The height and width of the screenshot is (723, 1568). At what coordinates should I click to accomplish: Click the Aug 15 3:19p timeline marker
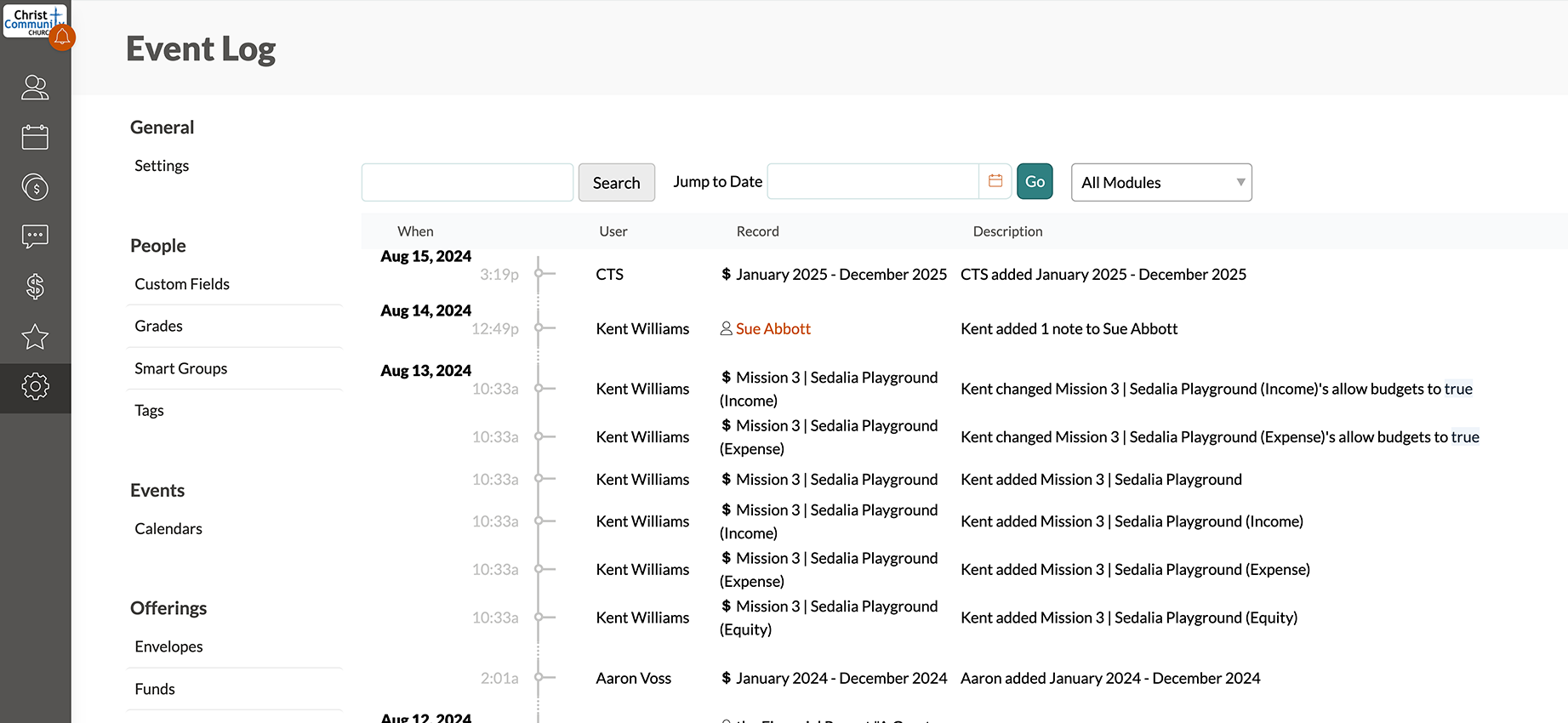pyautogui.click(x=539, y=274)
